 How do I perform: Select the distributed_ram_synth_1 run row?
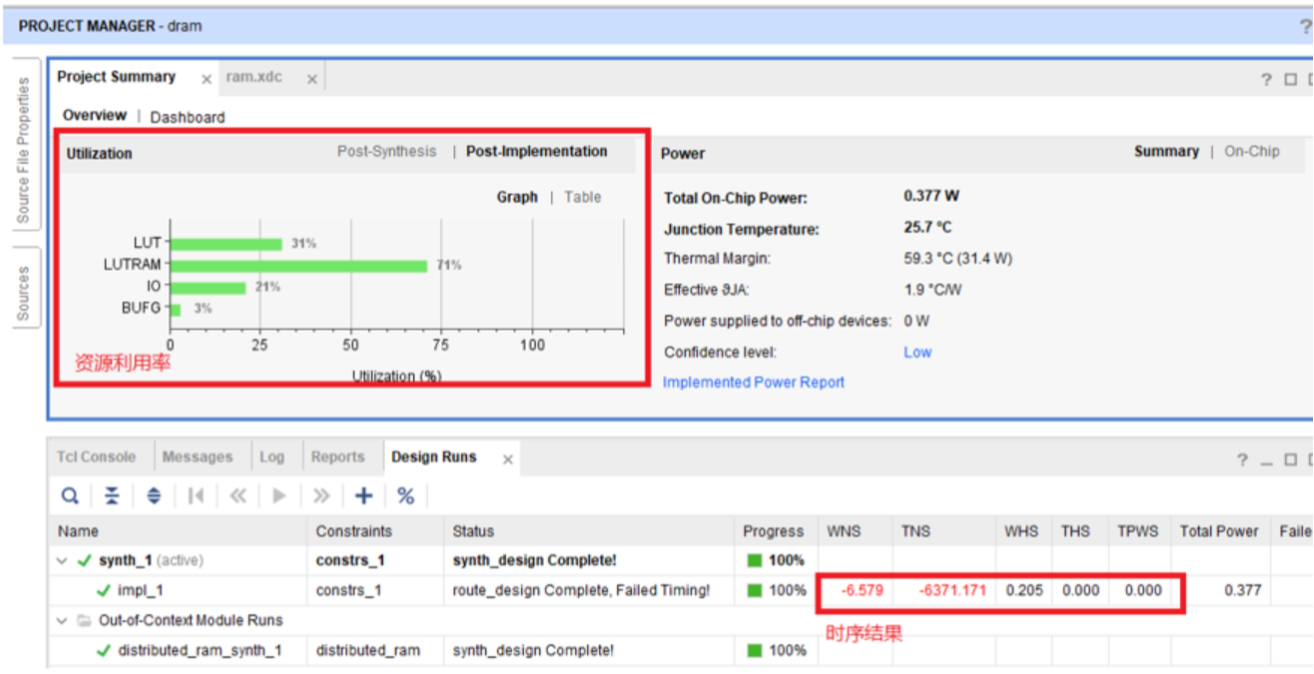click(x=199, y=651)
